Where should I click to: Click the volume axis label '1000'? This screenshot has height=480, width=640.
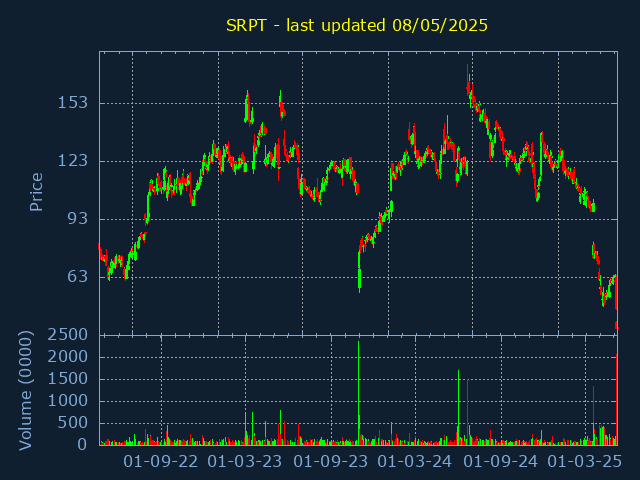[x=68, y=401]
